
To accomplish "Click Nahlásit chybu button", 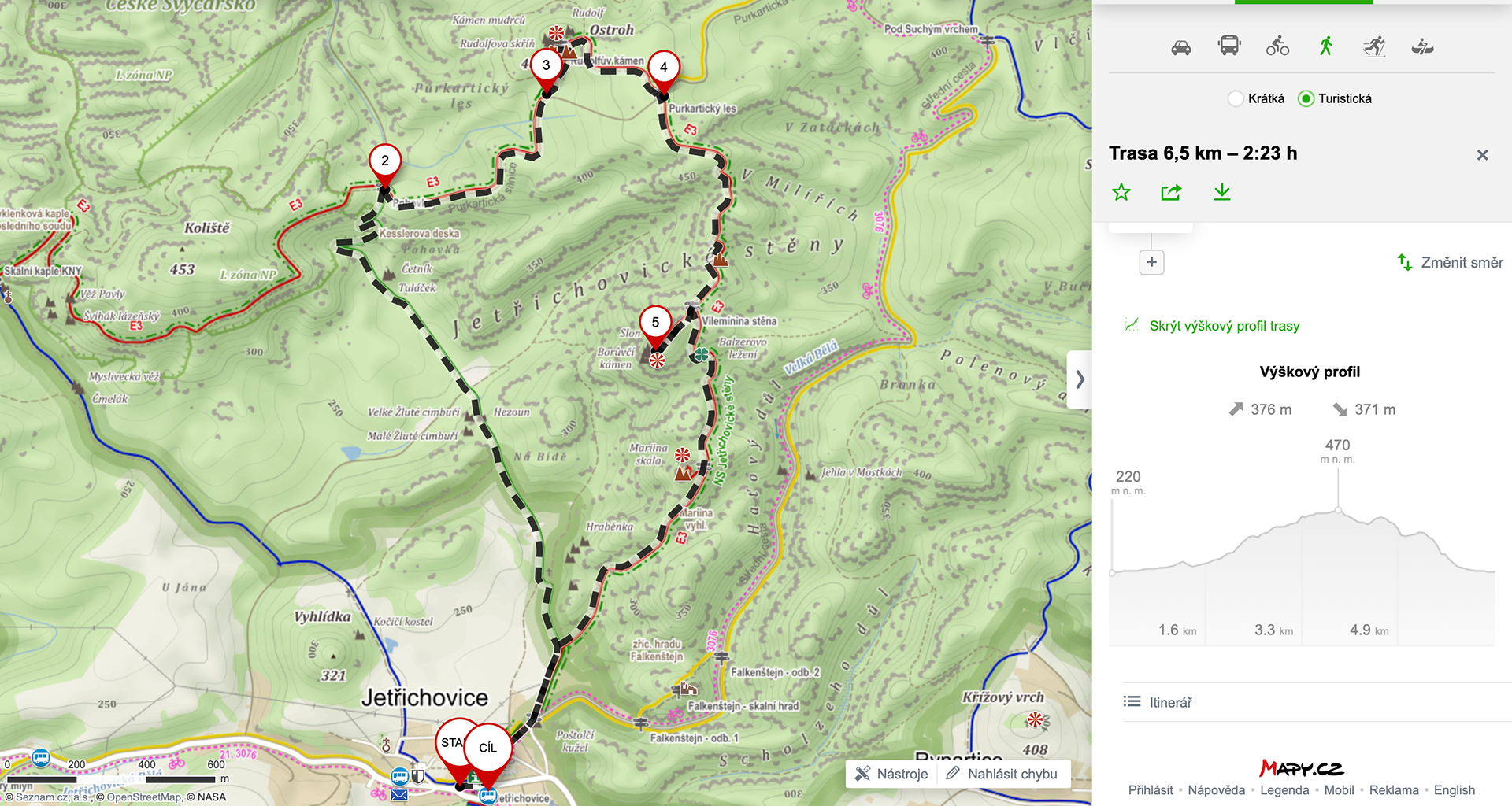I will click(x=1002, y=774).
